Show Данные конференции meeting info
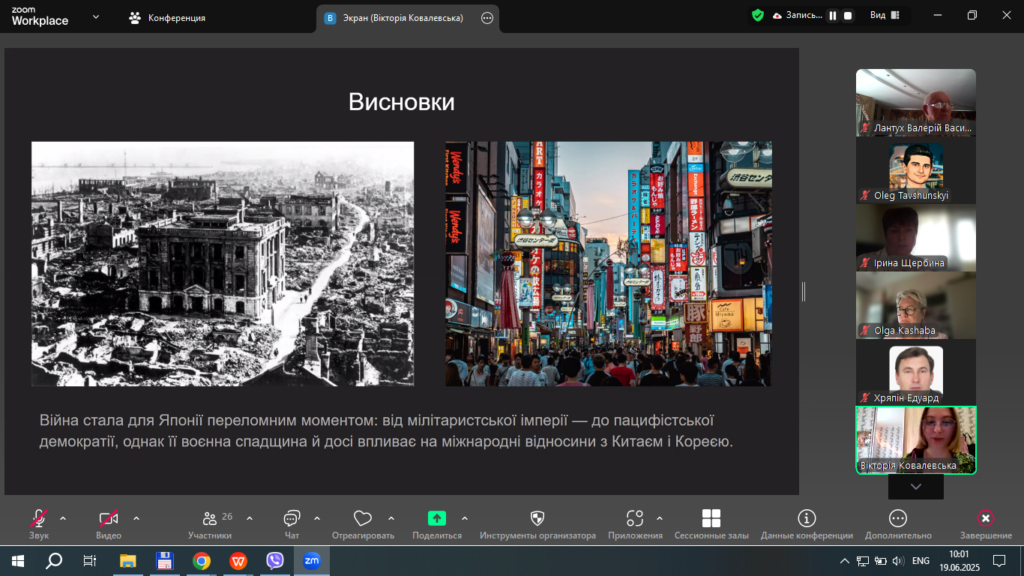Image resolution: width=1024 pixels, height=576 pixels. [806, 518]
